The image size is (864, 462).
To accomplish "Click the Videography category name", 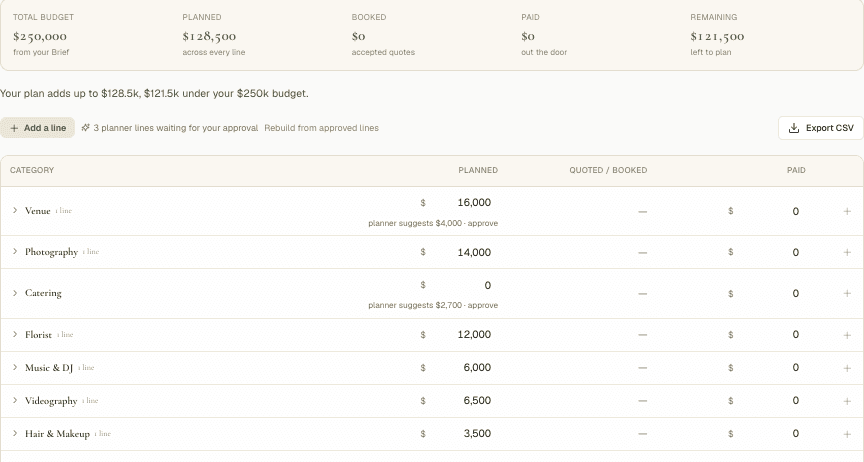I will 51,401.
